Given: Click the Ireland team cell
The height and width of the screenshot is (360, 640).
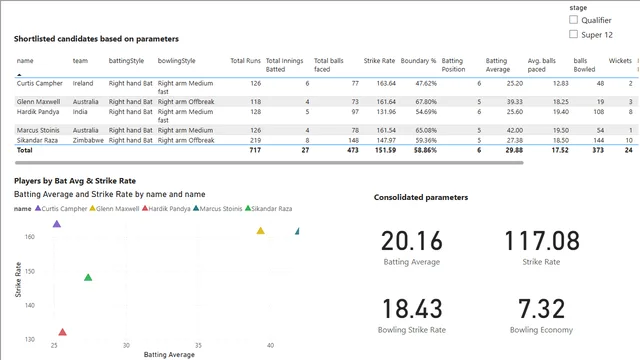Looking at the screenshot, I should point(83,83).
